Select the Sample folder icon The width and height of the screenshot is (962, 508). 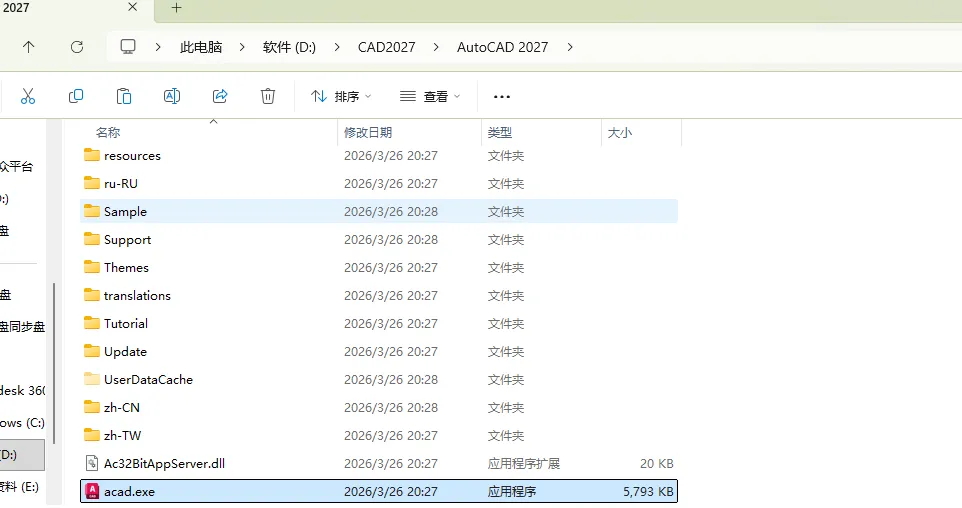[91, 210]
